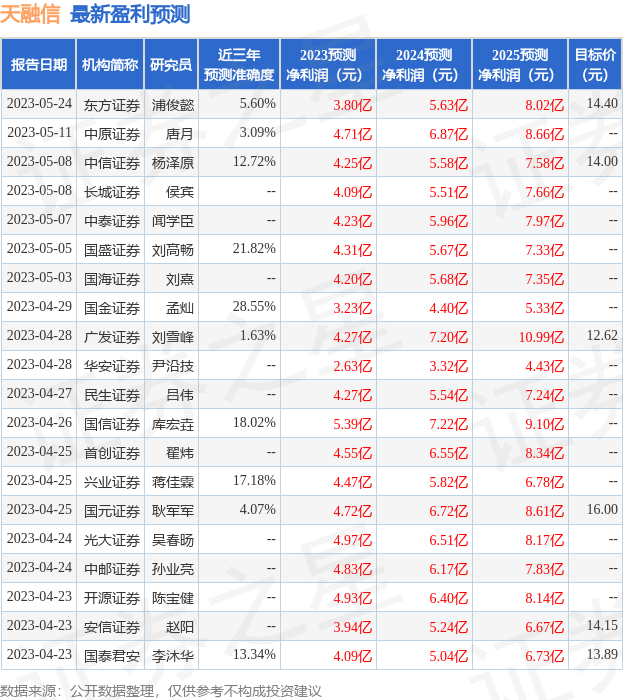The height and width of the screenshot is (700, 623).
Task: Click institution 开源证券
Action: click(112, 599)
